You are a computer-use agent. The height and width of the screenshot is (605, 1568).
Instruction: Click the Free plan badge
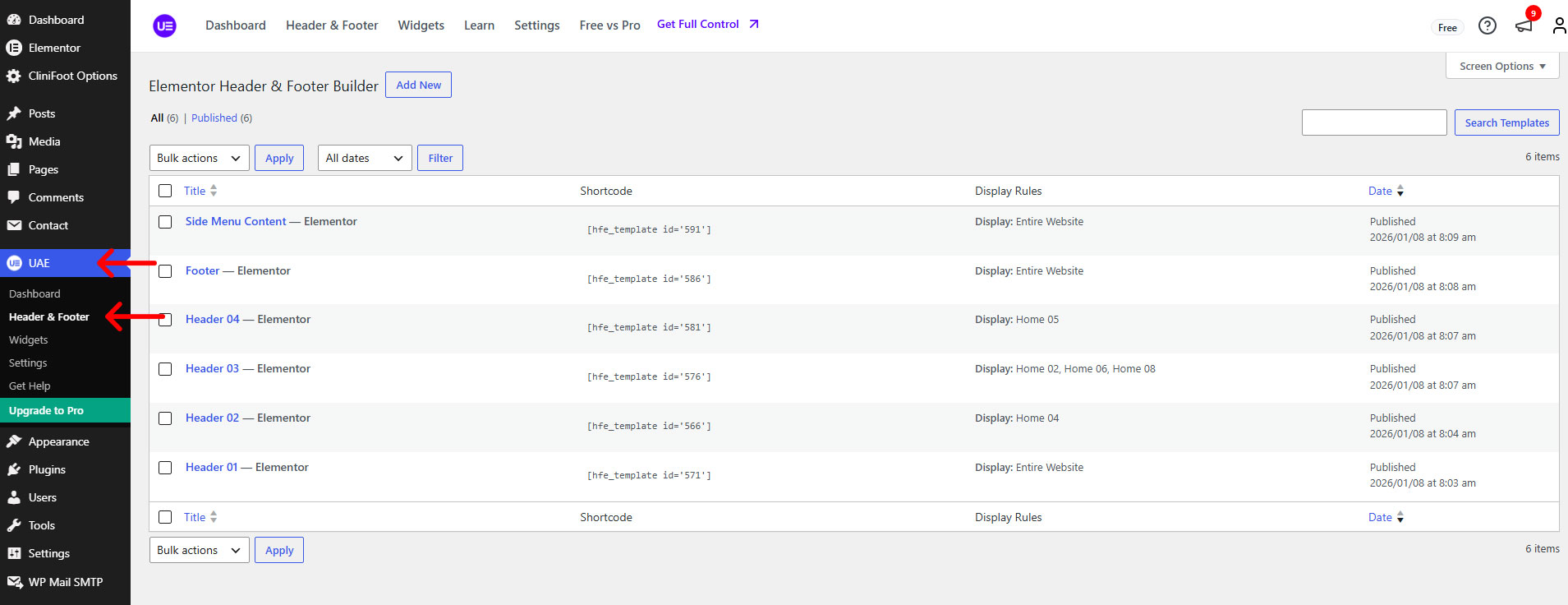[x=1447, y=27]
